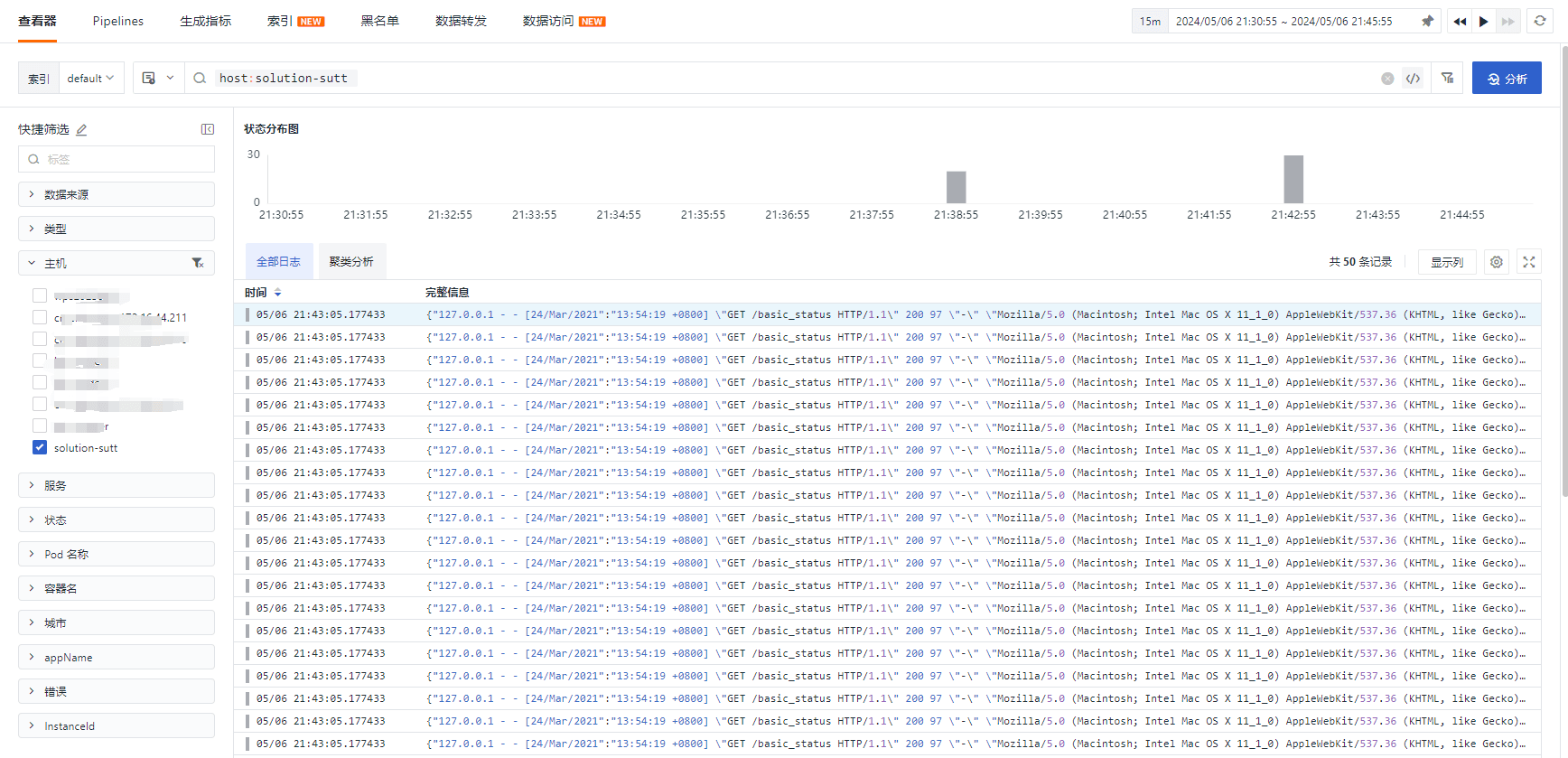Expand the Pod 名称 filter section

[117, 554]
